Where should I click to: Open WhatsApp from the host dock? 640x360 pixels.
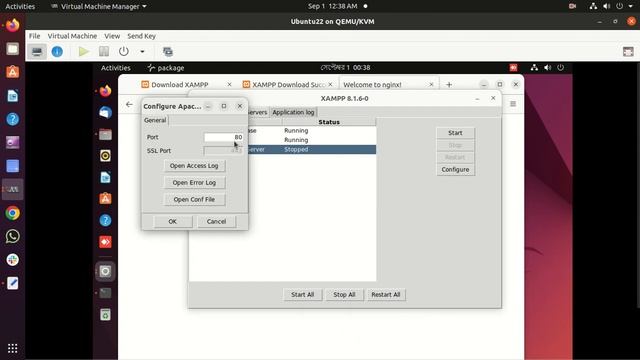(x=13, y=236)
